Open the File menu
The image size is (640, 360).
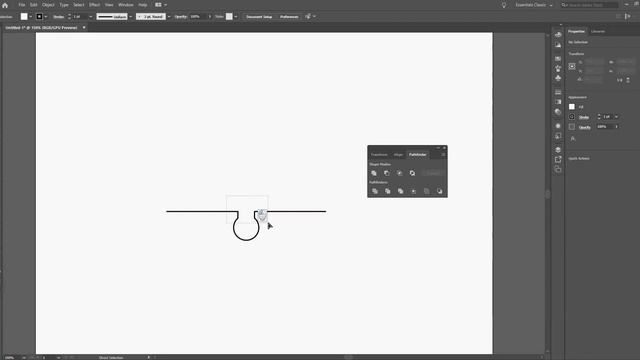point(22,5)
